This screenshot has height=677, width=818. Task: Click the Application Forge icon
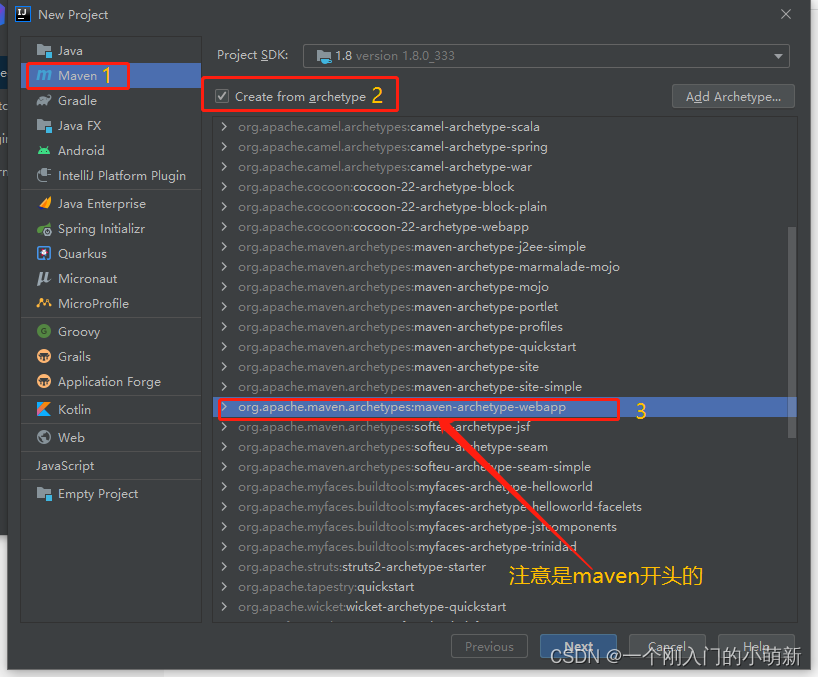click(44, 381)
